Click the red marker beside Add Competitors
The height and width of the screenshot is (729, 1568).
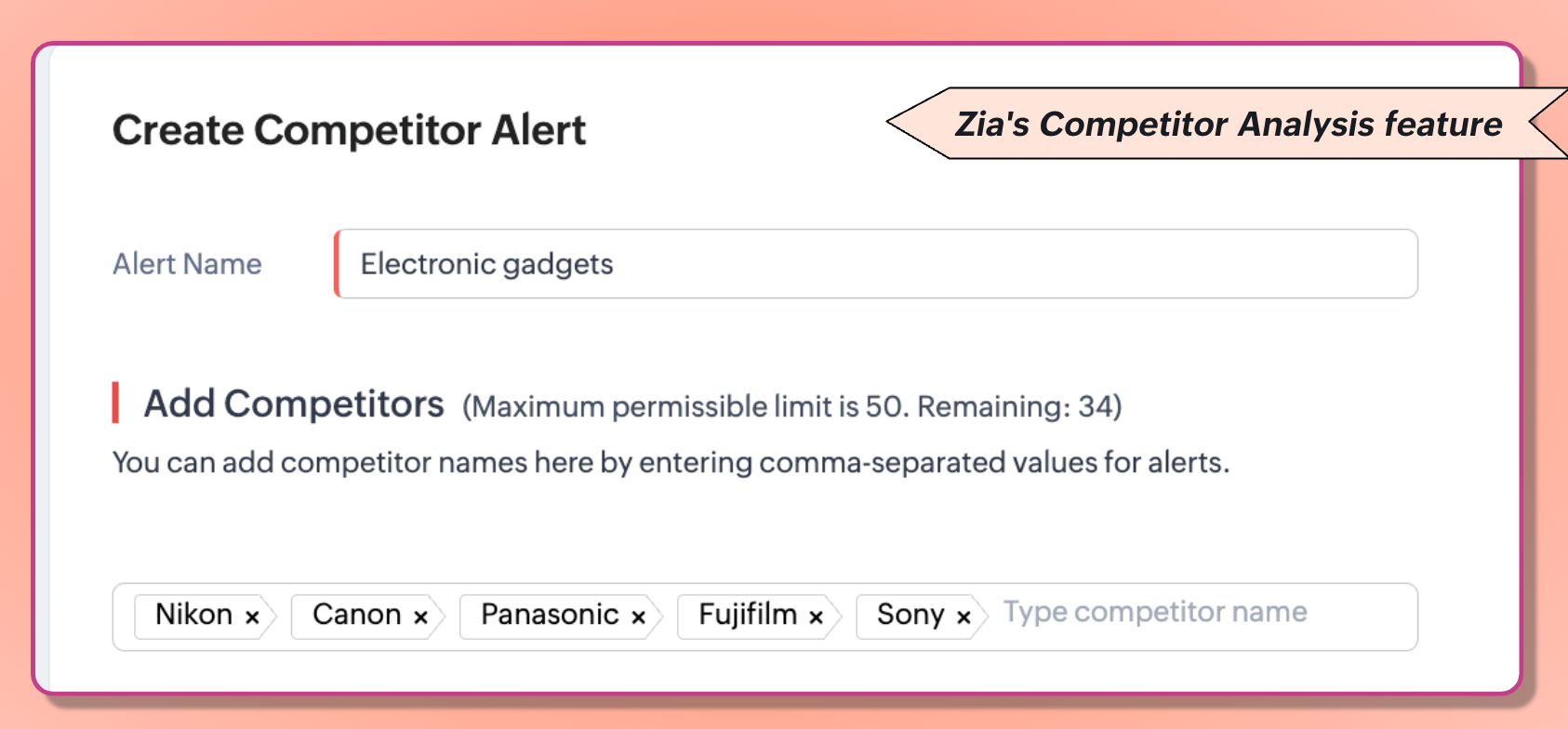115,403
